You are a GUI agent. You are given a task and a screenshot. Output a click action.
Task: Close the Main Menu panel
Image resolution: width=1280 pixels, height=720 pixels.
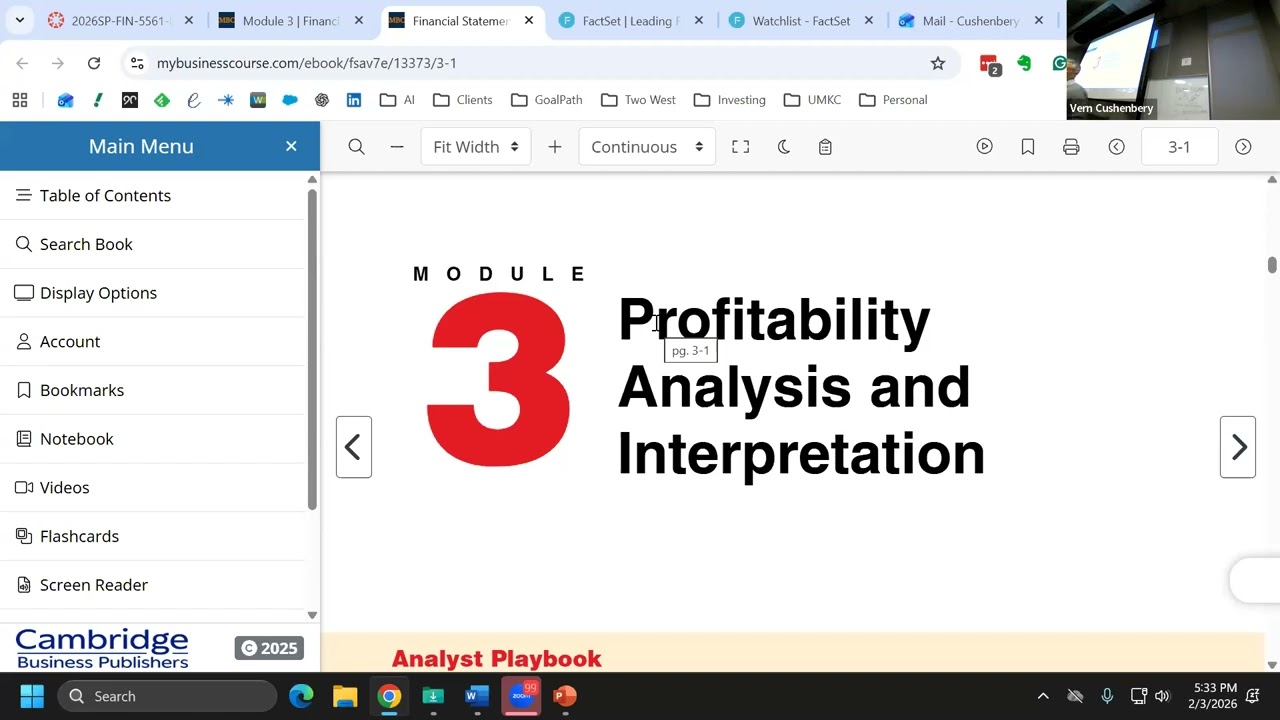coord(291,146)
